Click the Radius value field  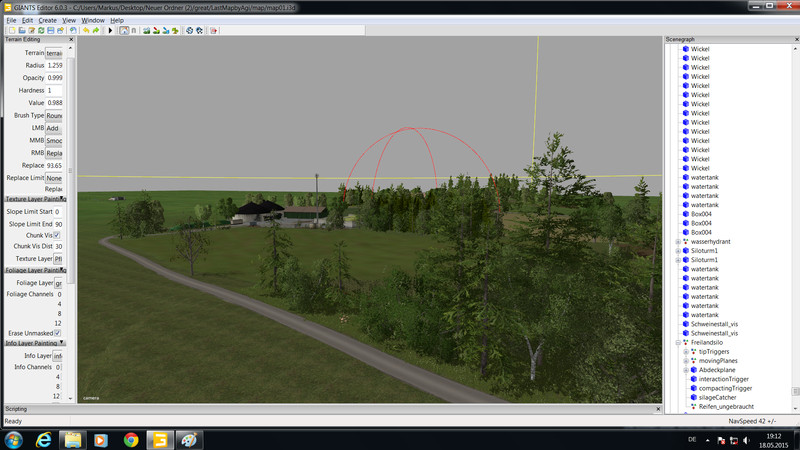coord(55,65)
